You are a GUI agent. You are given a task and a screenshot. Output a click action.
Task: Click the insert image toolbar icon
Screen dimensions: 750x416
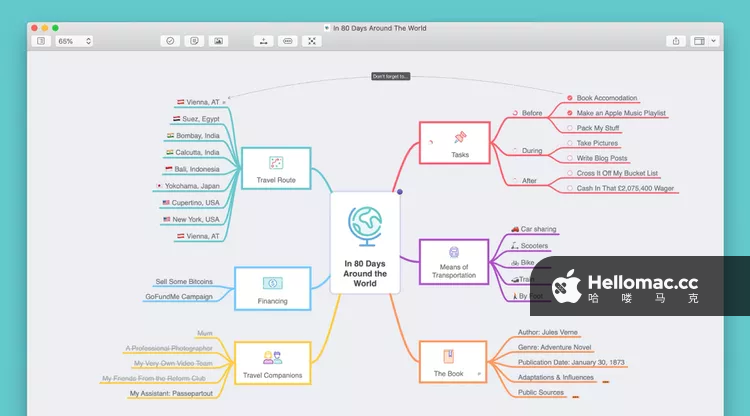point(219,41)
